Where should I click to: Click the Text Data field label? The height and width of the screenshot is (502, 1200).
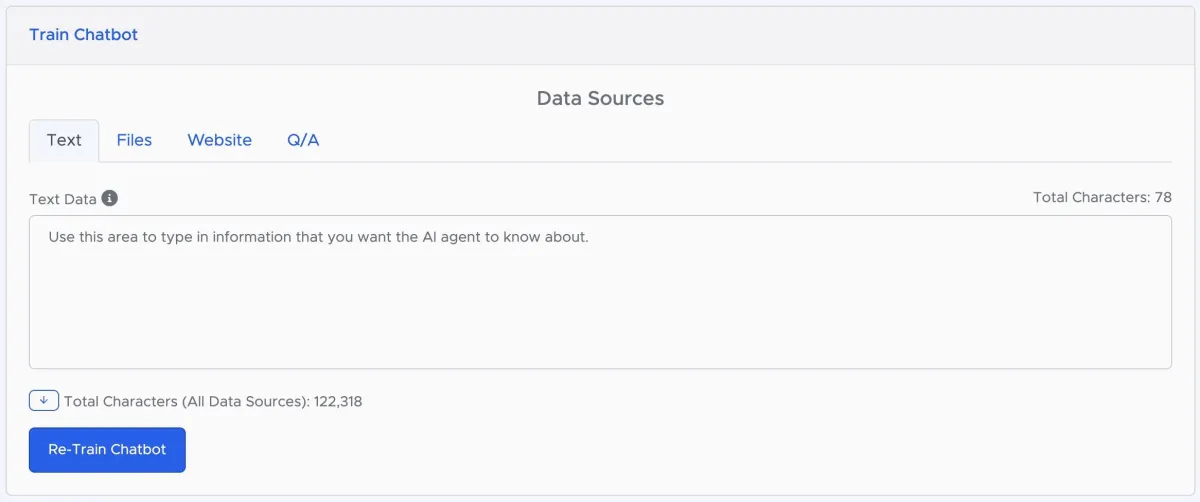[x=63, y=199]
